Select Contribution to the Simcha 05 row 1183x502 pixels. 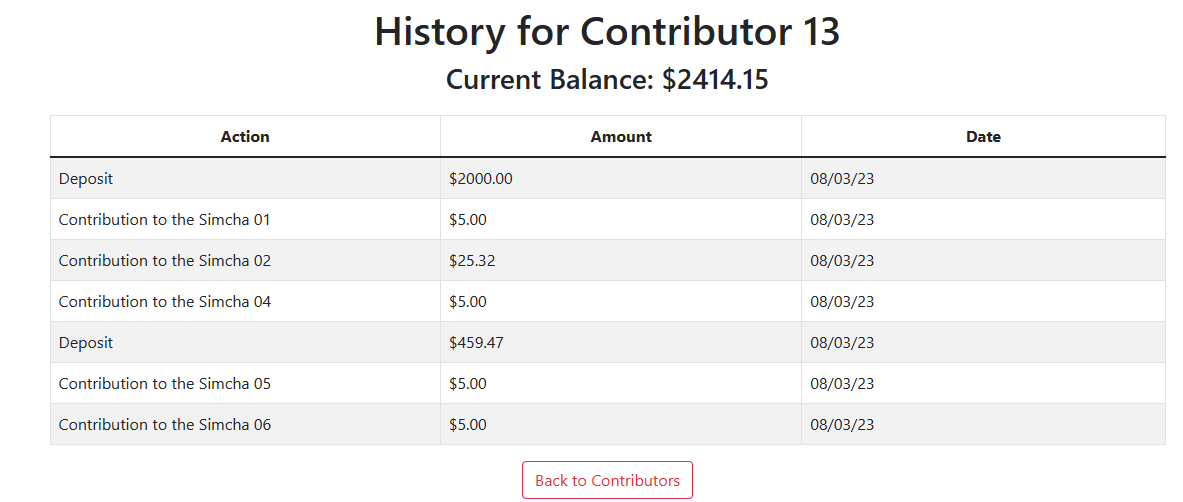coord(608,383)
